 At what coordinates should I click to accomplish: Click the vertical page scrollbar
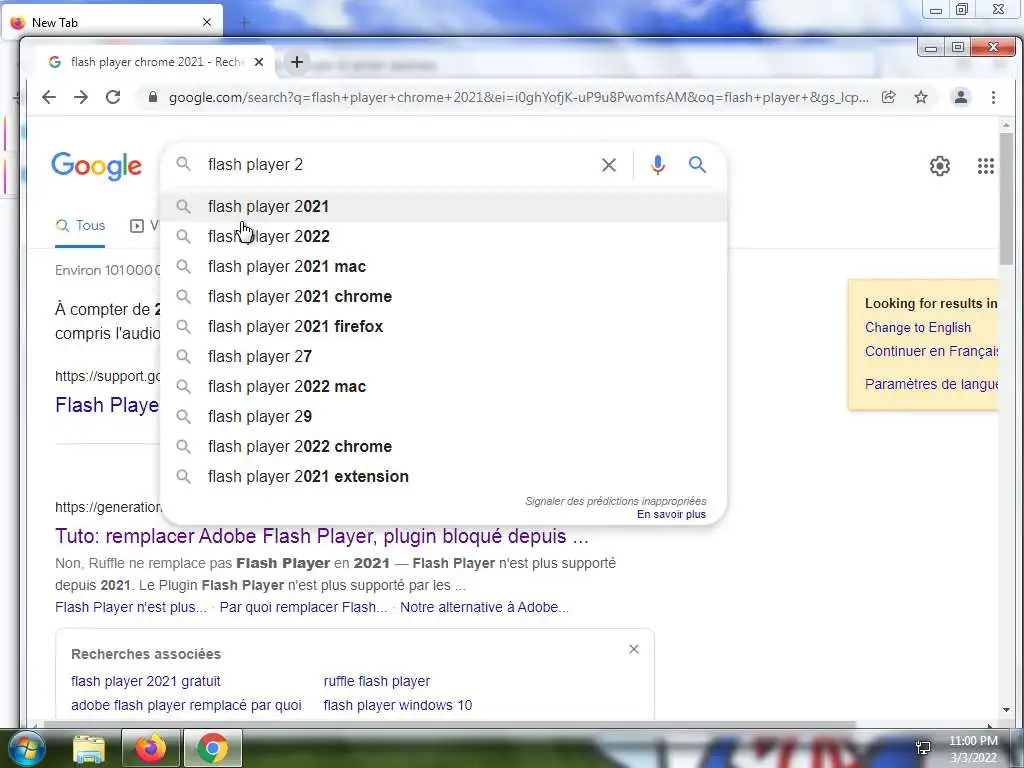click(x=1006, y=199)
